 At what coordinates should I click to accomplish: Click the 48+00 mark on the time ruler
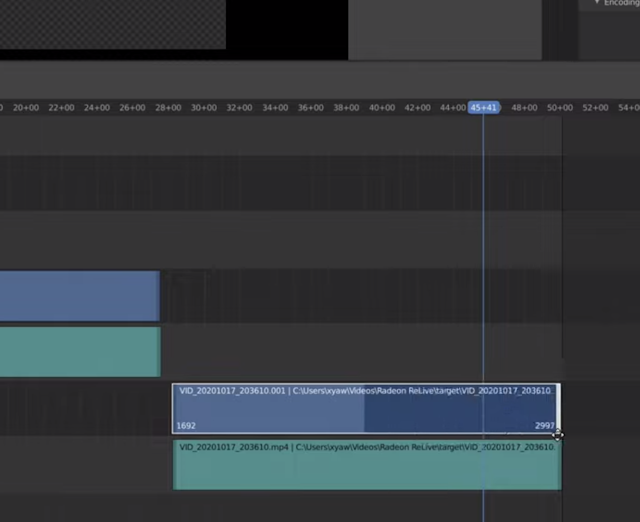tap(524, 108)
